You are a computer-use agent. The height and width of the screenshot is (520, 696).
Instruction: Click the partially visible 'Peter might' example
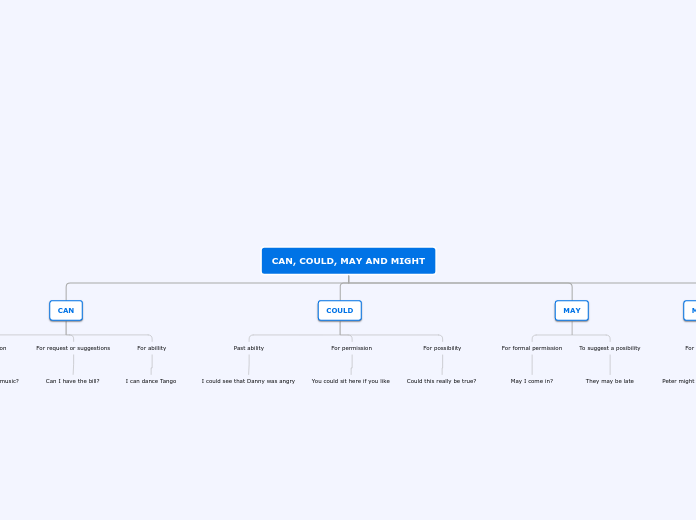tap(679, 381)
